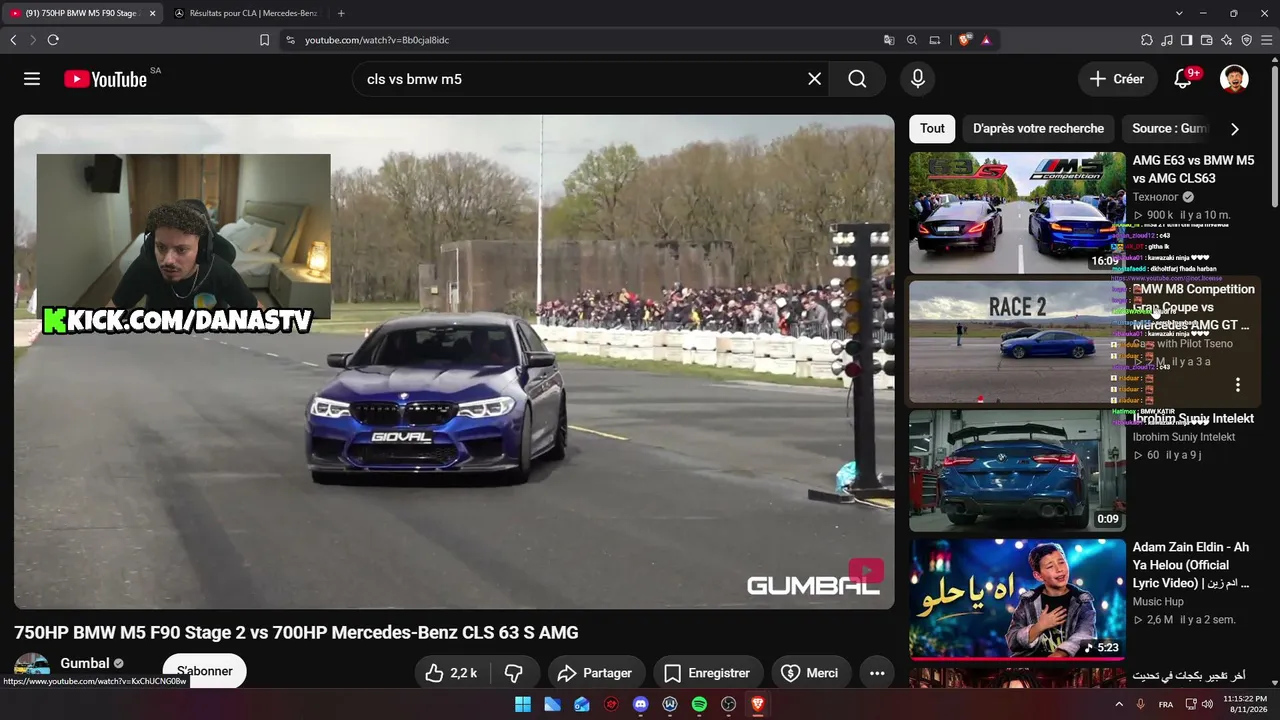Viewport: 1280px width, 720px height.
Task: Open the RACE 2 video thumbnail
Action: 1017,342
